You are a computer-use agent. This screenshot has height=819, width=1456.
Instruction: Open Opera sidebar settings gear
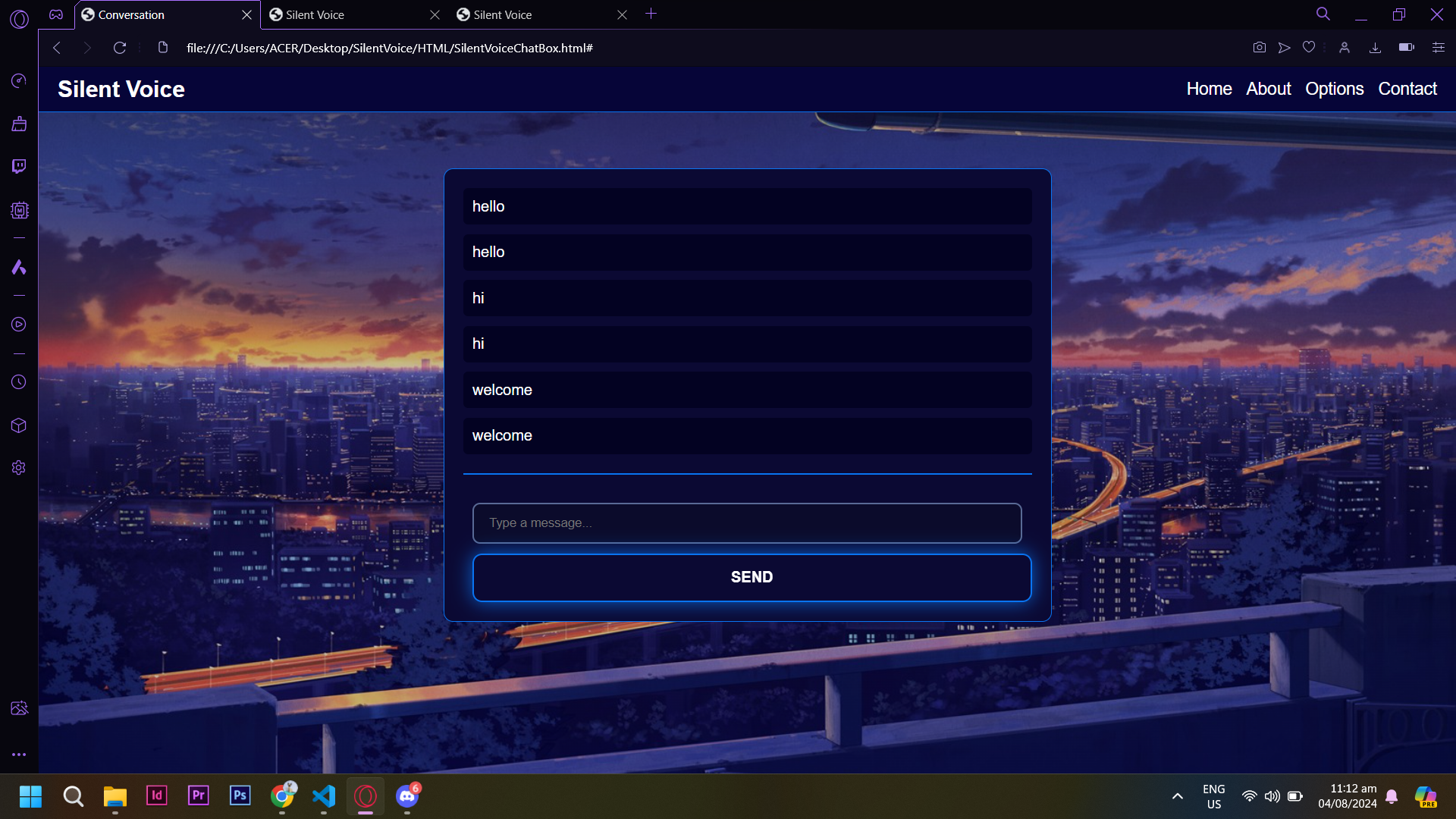coord(19,468)
